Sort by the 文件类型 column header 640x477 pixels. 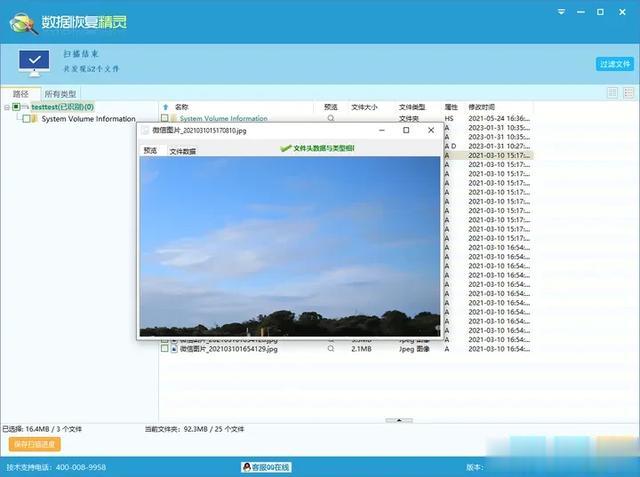(x=411, y=107)
